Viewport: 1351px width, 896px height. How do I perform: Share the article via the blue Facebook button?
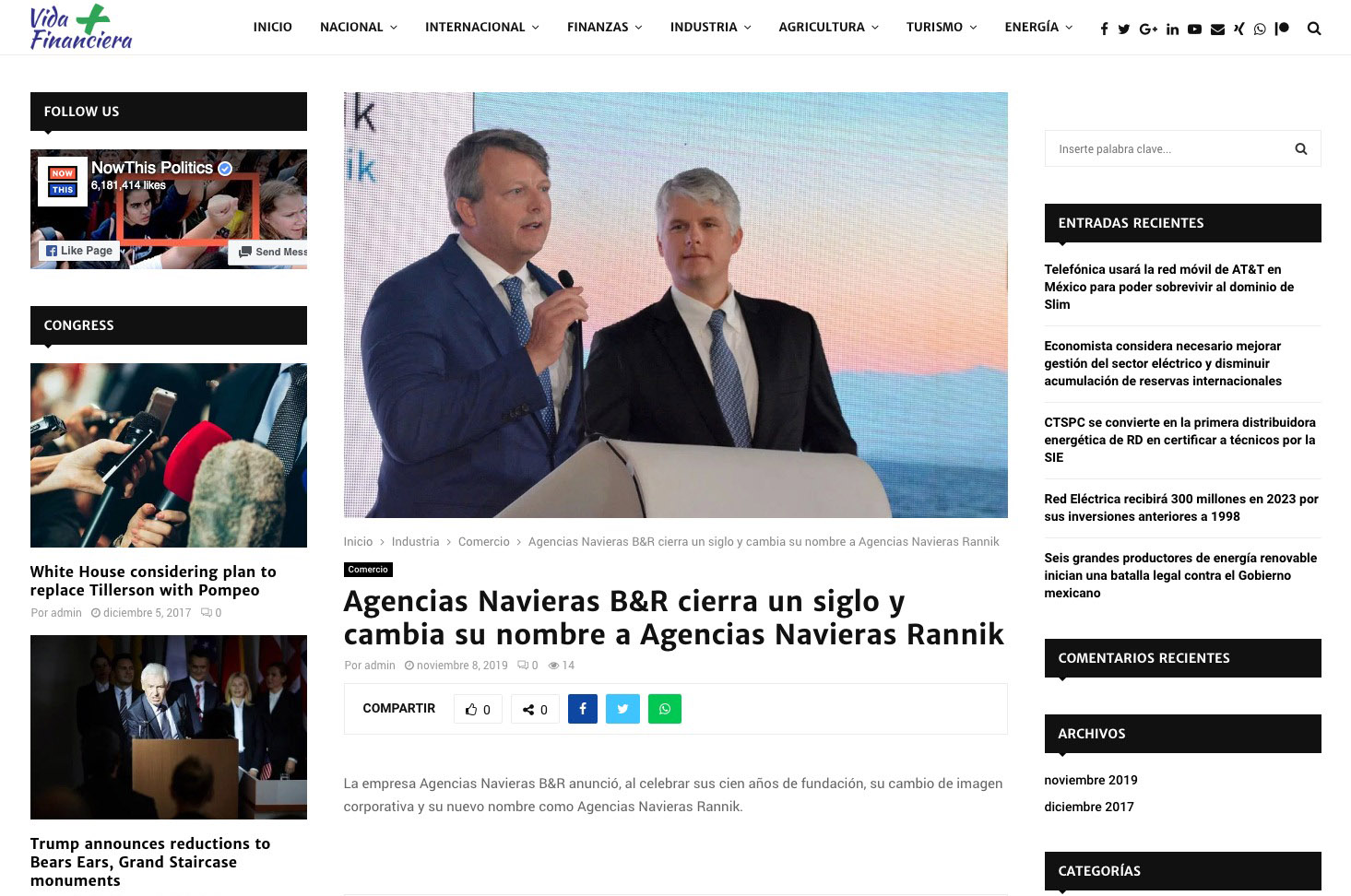pos(583,709)
